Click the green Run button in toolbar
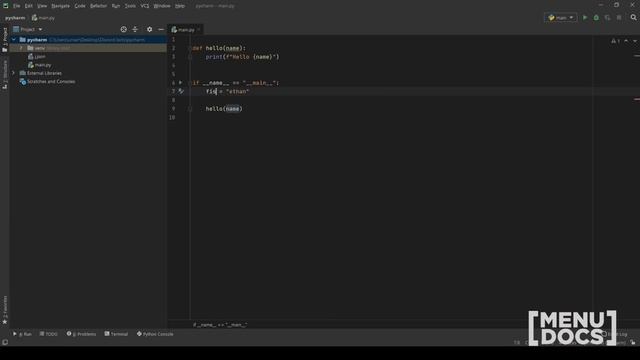 585,18
